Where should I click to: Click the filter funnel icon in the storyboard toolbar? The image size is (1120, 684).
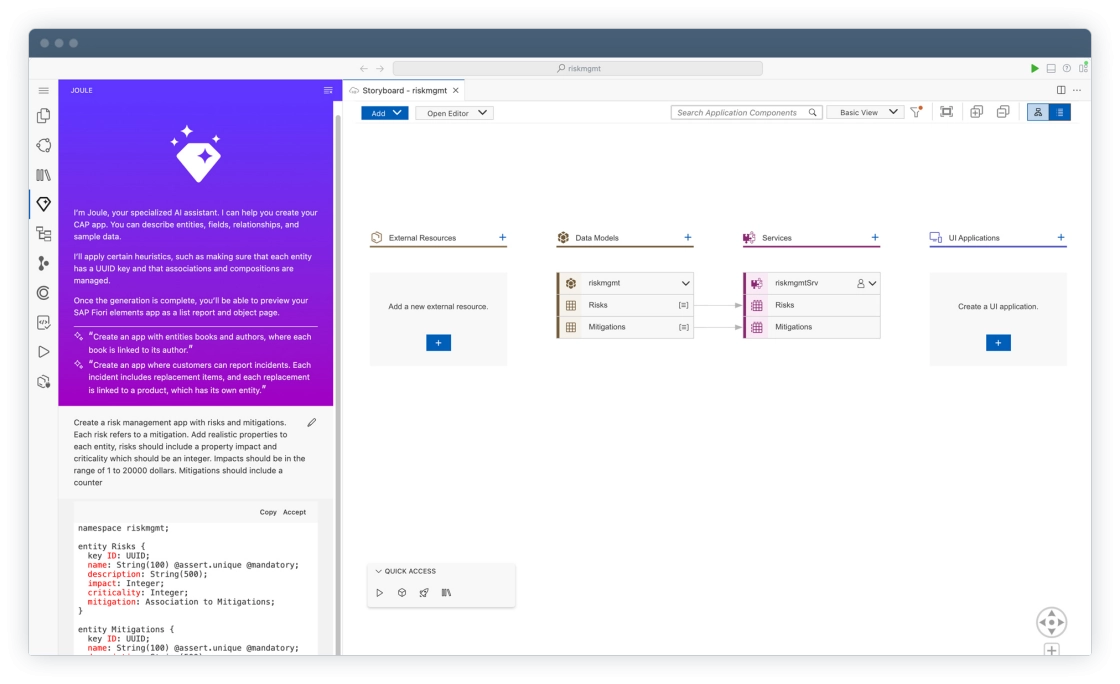tap(916, 112)
